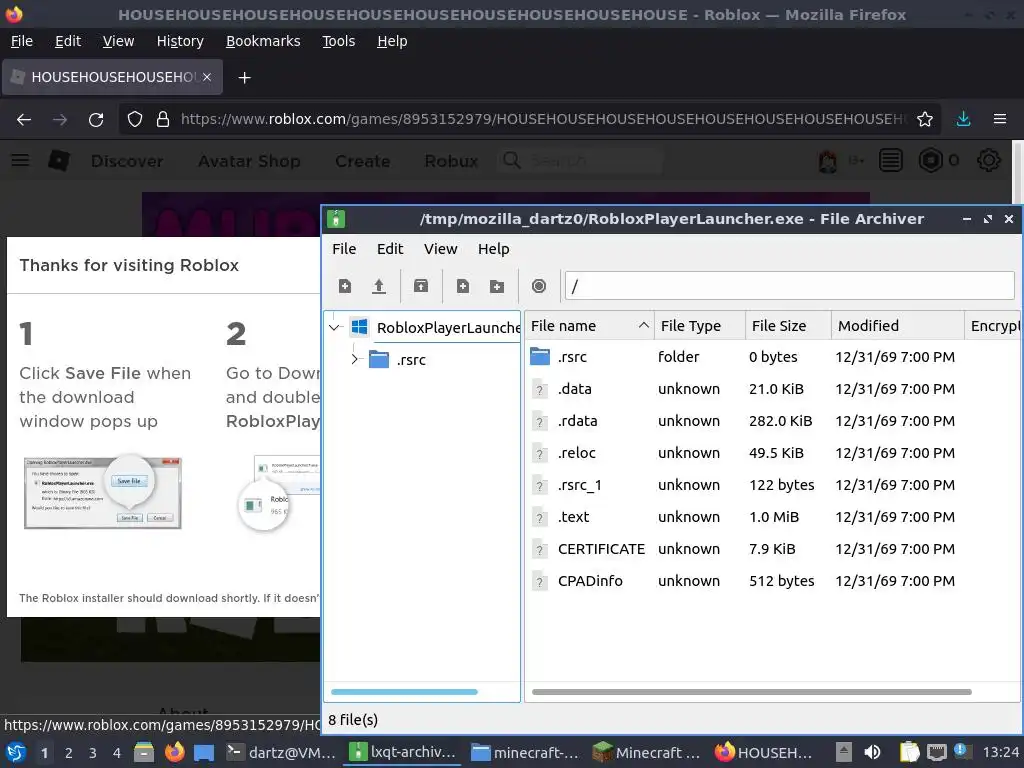Open Roblox notifications feed icon
Viewport: 1024px width, 768px height.
point(891,161)
